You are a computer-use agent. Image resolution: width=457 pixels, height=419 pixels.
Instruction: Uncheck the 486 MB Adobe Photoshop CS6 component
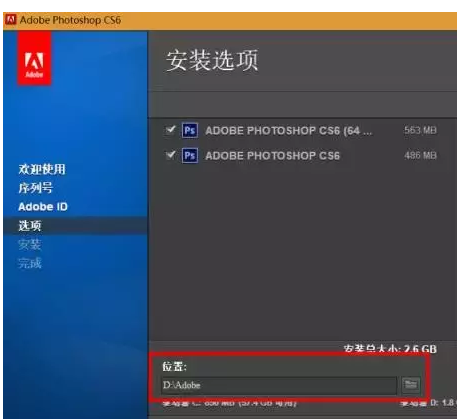170,155
